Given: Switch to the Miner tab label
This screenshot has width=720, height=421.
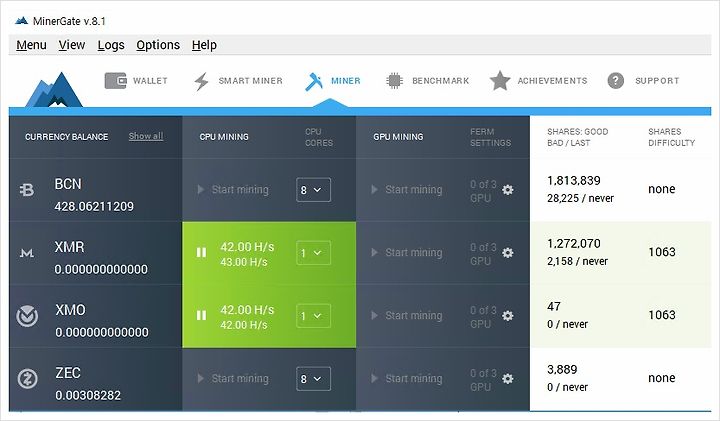Looking at the screenshot, I should 346,81.
